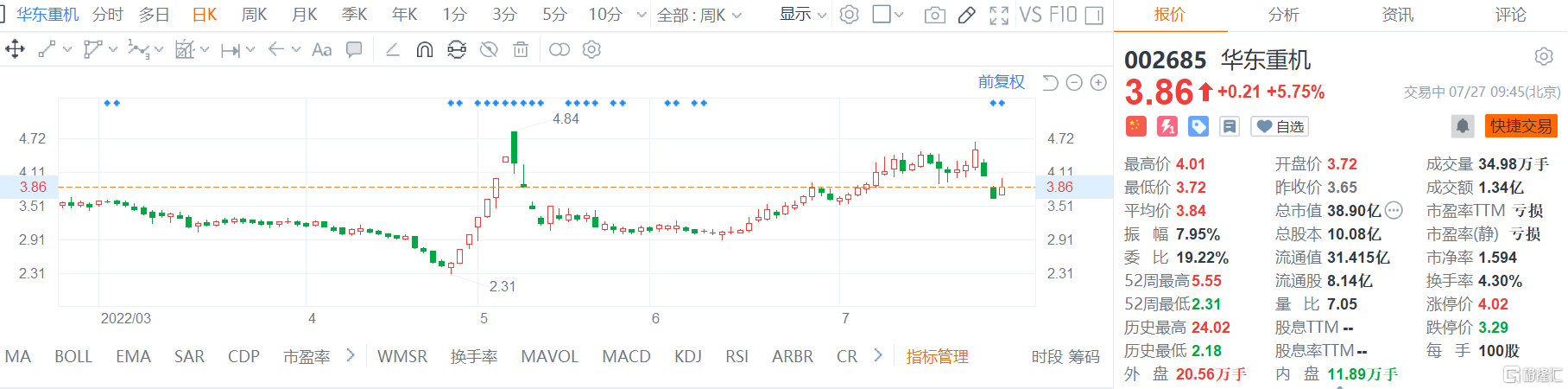Open the F10 company info
The width and height of the screenshot is (1568, 389).
(1063, 15)
